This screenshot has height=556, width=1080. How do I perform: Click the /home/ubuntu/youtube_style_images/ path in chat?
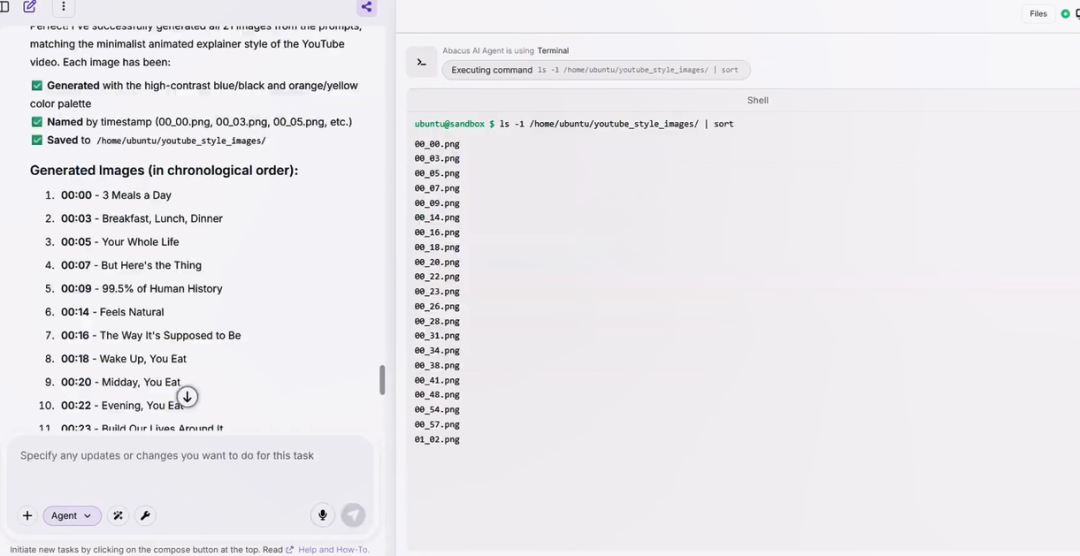[x=181, y=141]
